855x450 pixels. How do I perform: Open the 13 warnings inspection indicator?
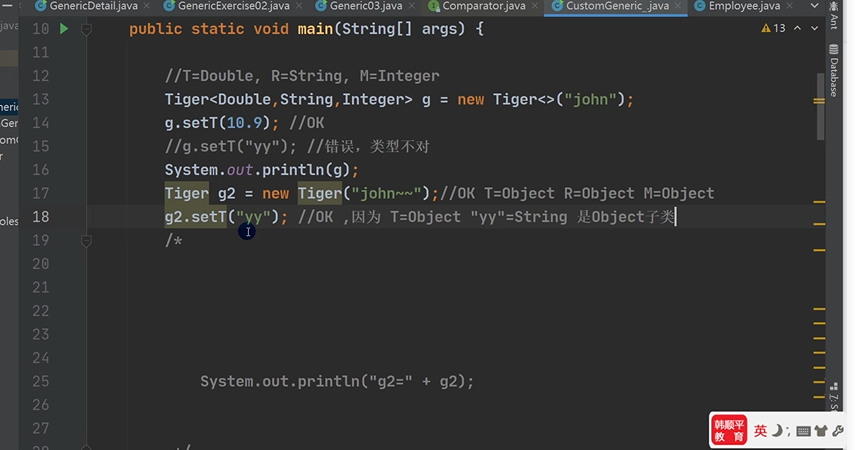point(773,28)
